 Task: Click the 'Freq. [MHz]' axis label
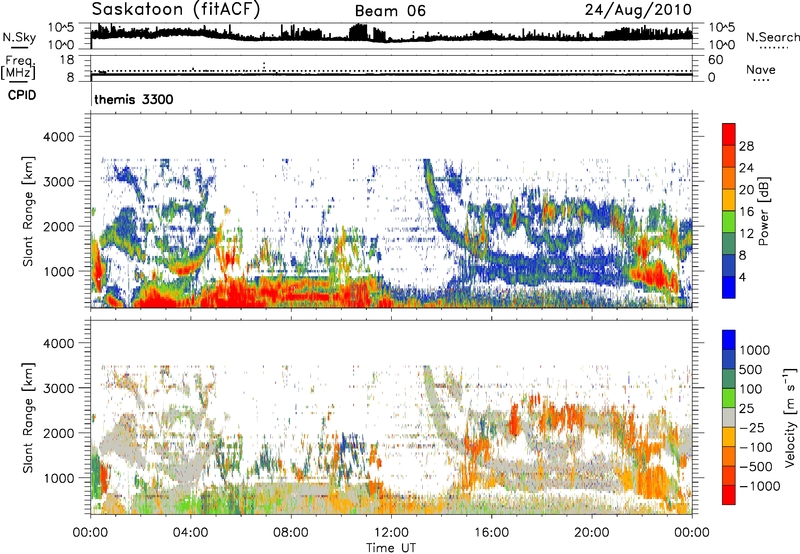pos(19,67)
